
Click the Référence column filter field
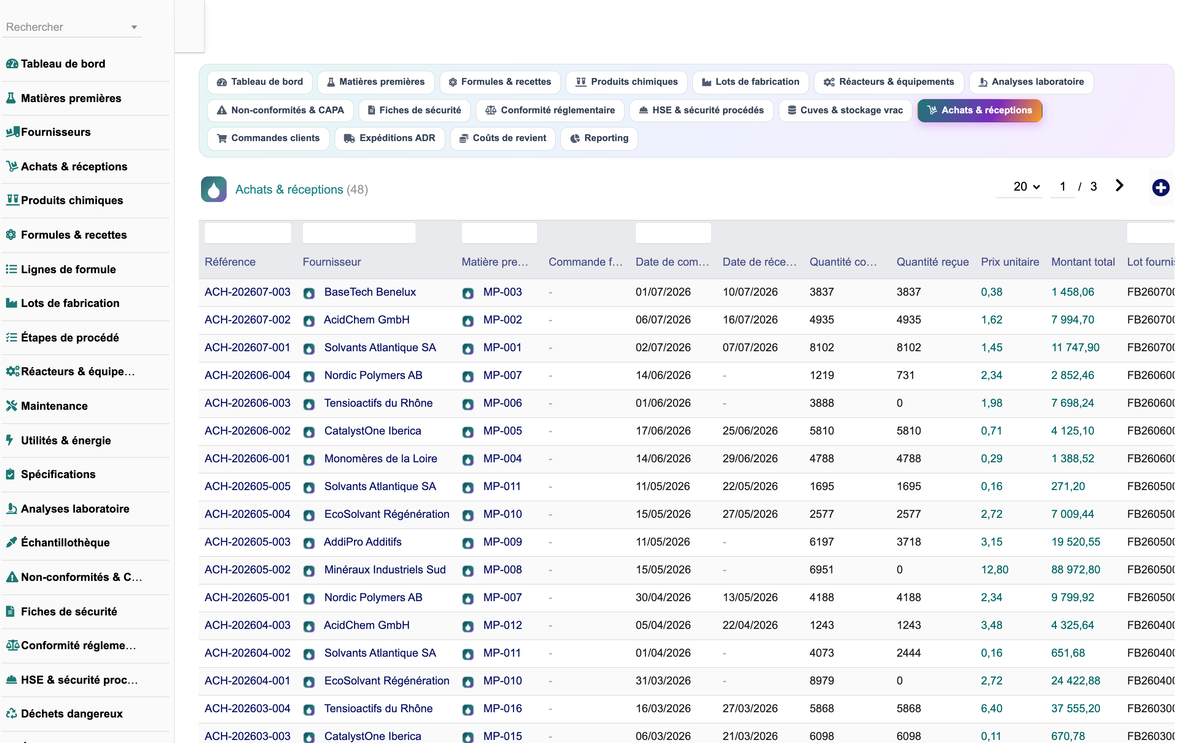[x=248, y=233]
